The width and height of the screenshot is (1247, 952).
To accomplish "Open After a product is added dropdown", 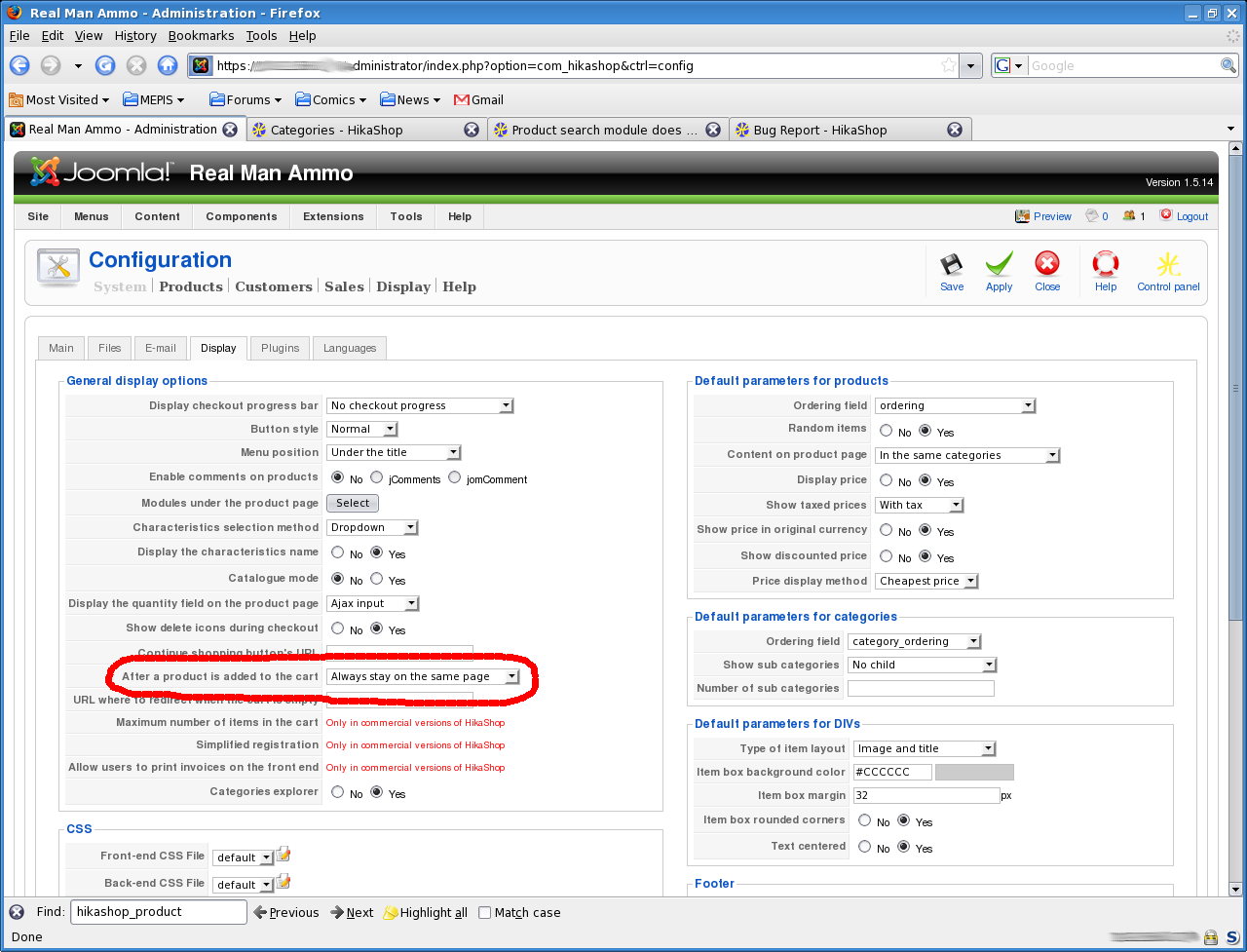I will point(423,676).
